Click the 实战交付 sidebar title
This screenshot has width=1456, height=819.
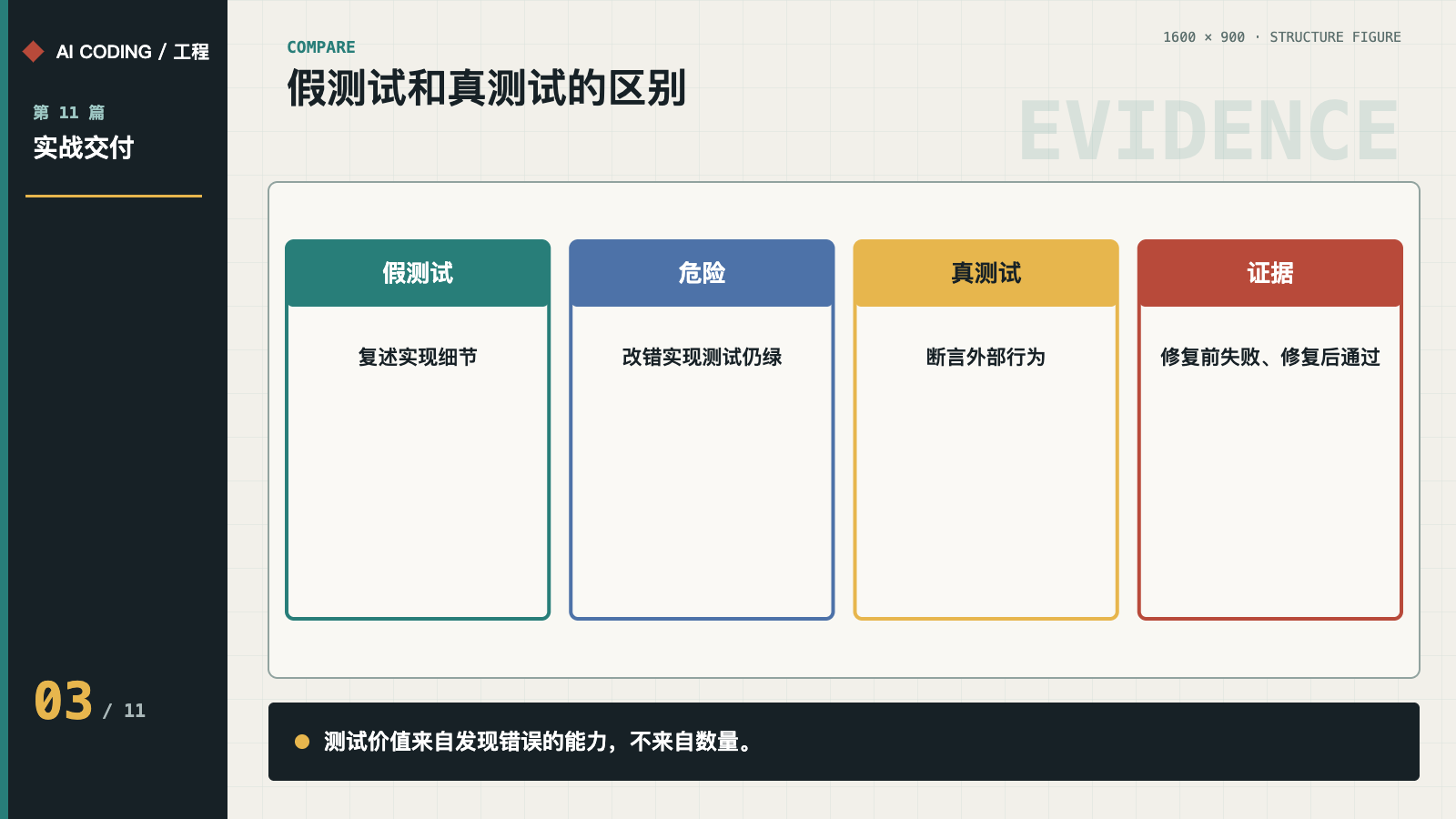click(x=84, y=147)
